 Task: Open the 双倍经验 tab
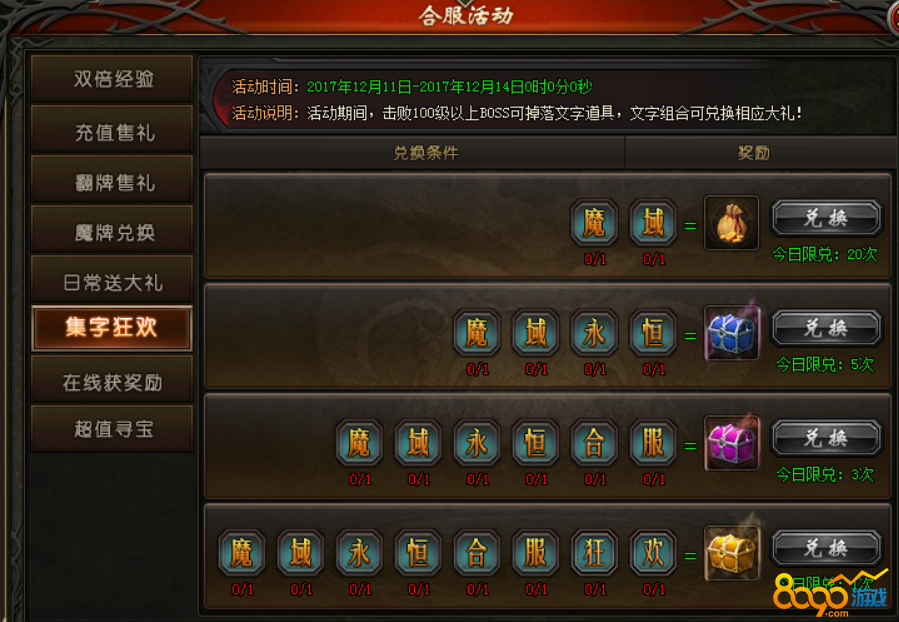112,79
